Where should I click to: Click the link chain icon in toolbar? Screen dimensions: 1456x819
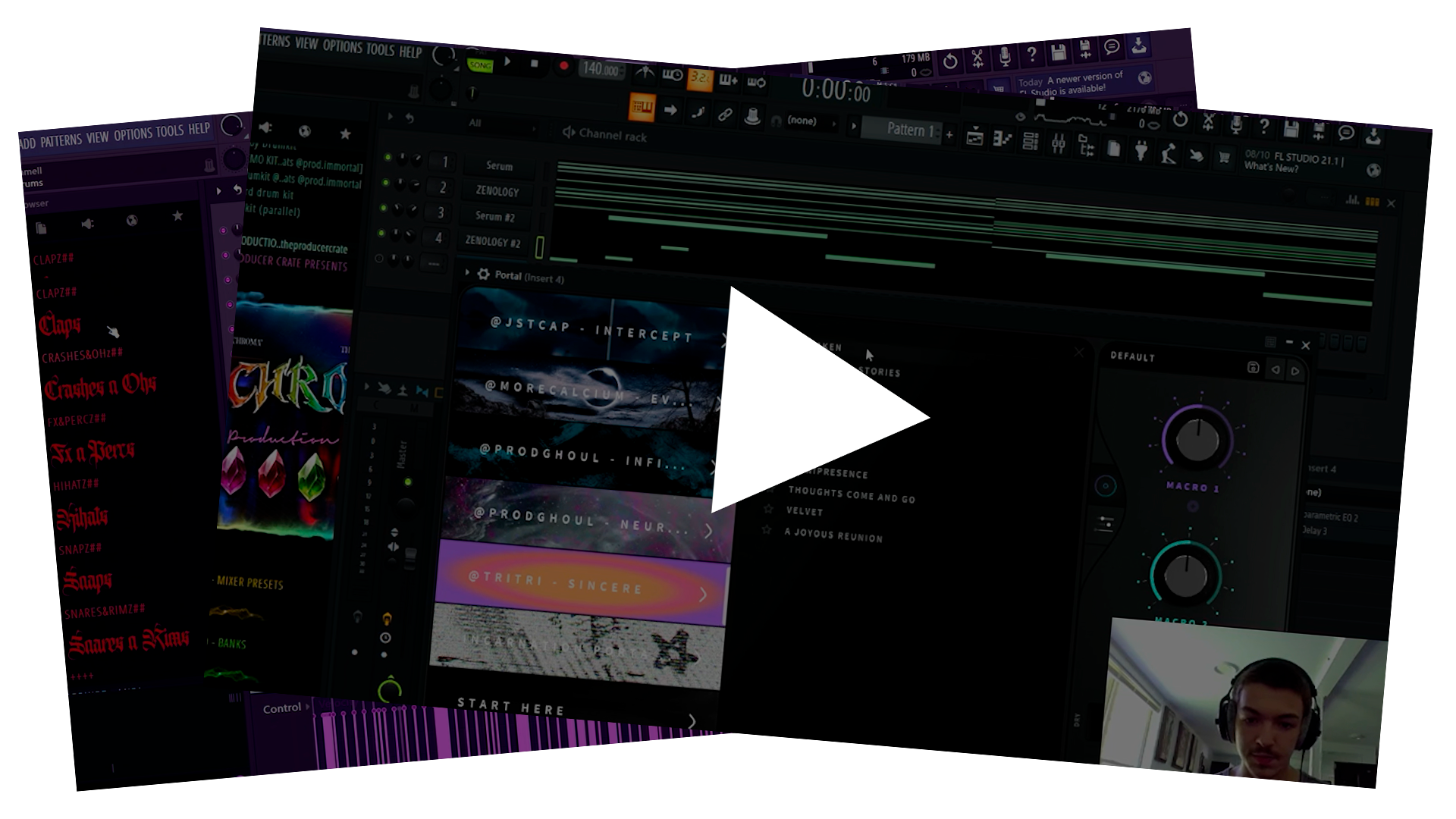725,115
